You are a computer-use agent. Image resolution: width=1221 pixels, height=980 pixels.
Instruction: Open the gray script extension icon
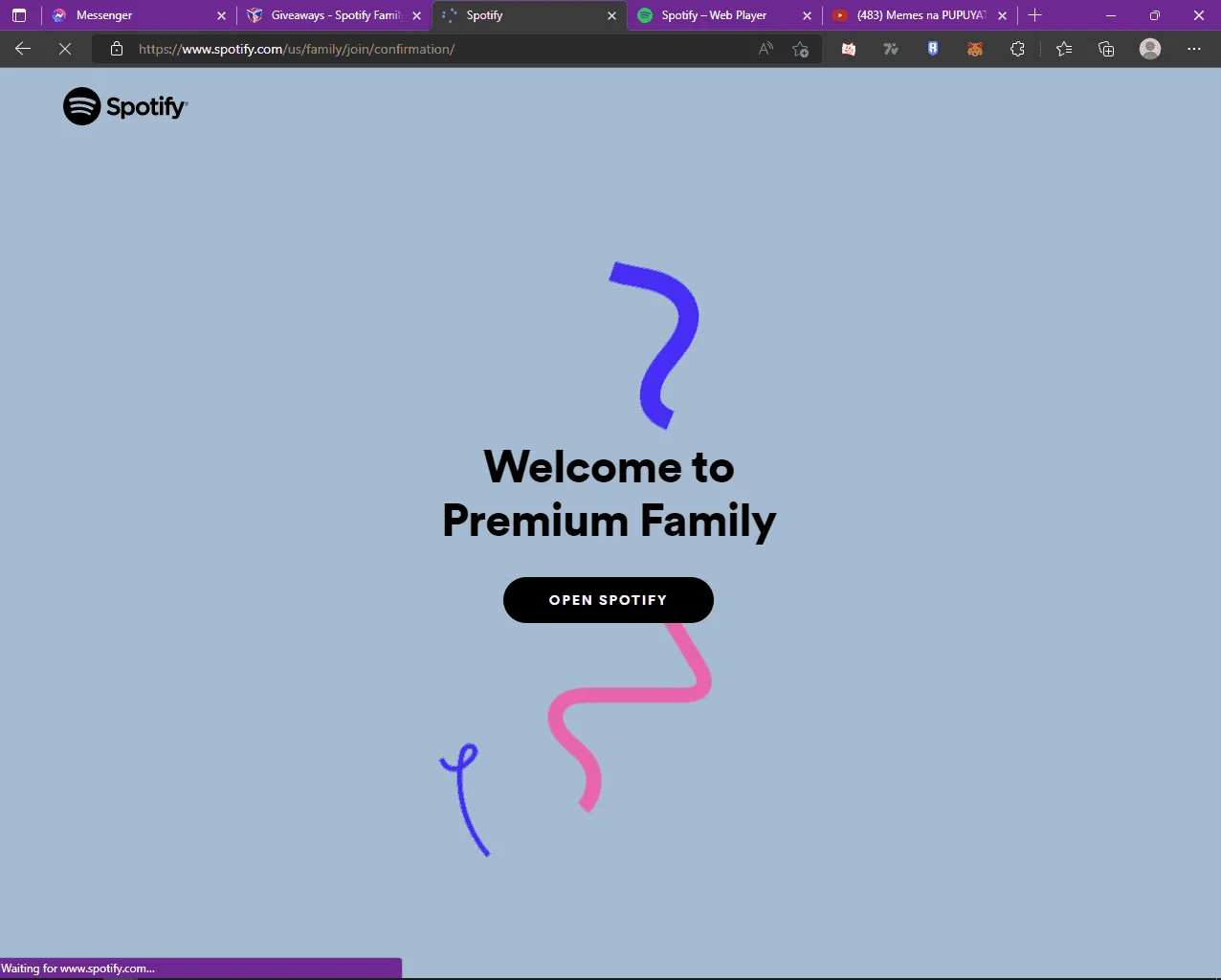tap(891, 49)
